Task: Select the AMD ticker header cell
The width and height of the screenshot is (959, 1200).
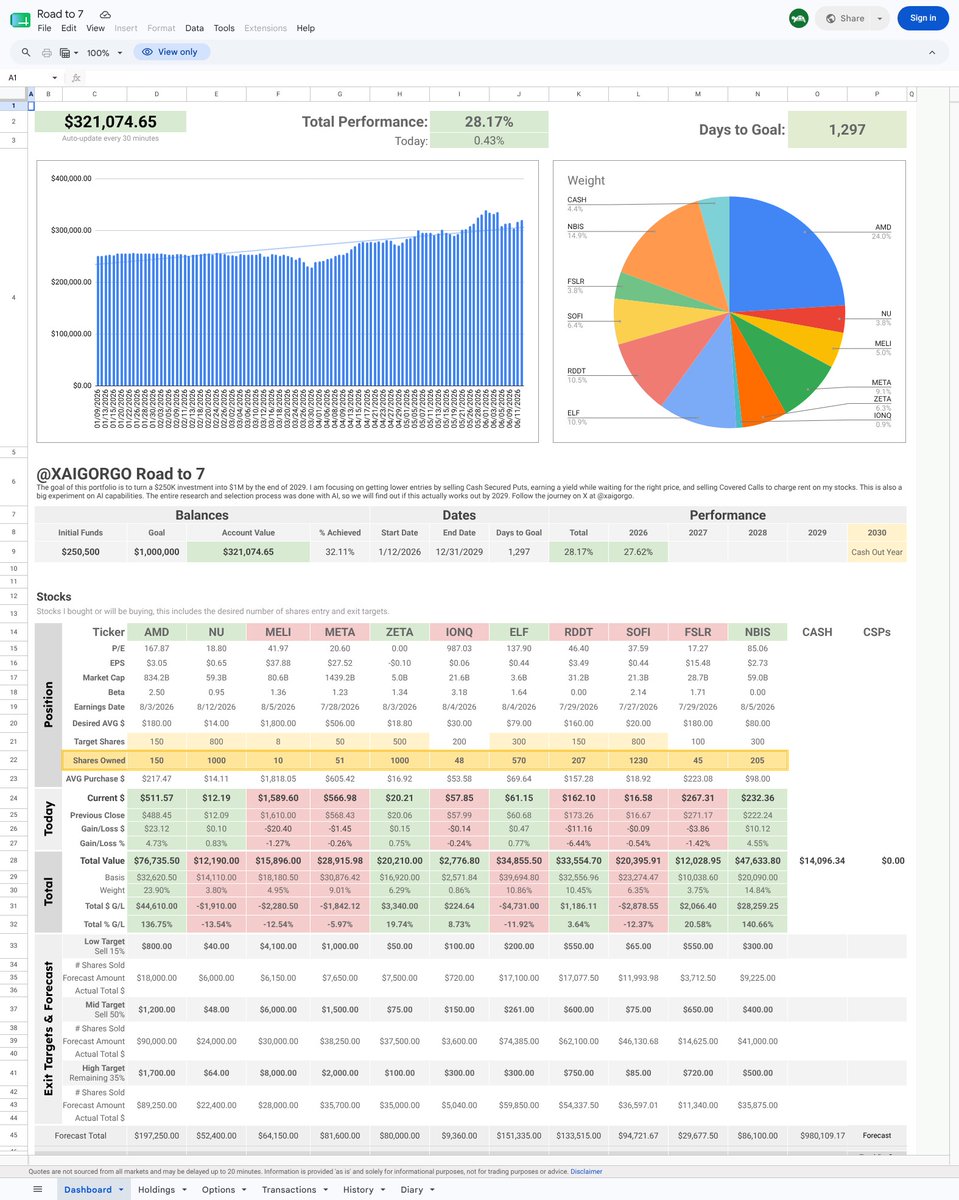Action: point(156,632)
